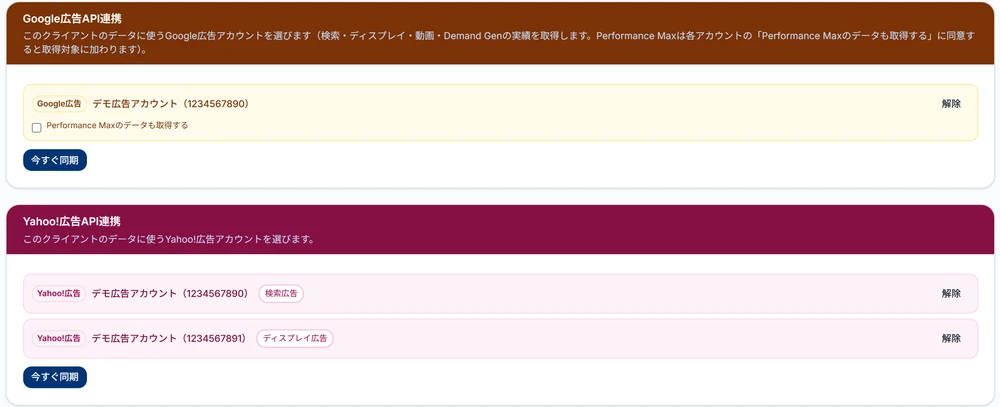
Task: Click the Google広告API連携 heading
Action: click(72, 19)
